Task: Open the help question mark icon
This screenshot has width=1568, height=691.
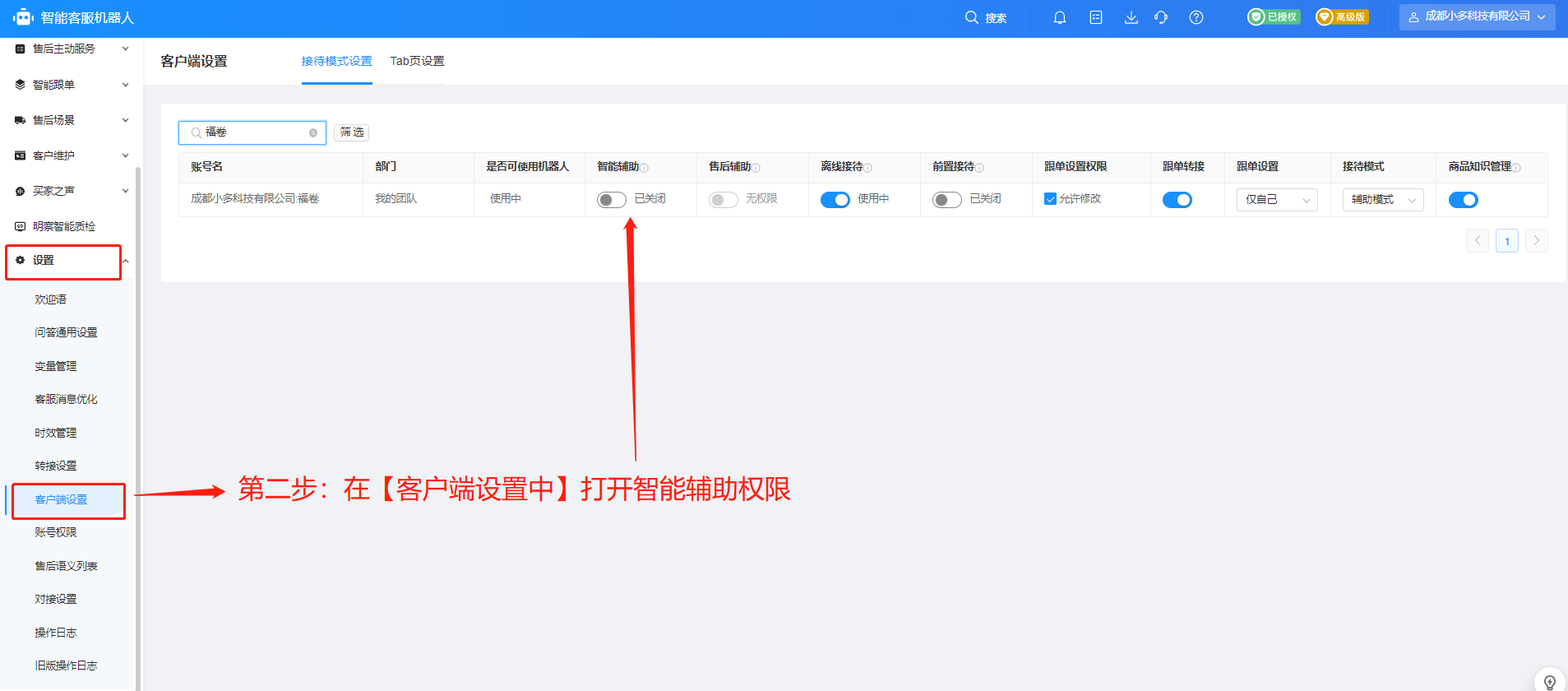Action: [1196, 17]
